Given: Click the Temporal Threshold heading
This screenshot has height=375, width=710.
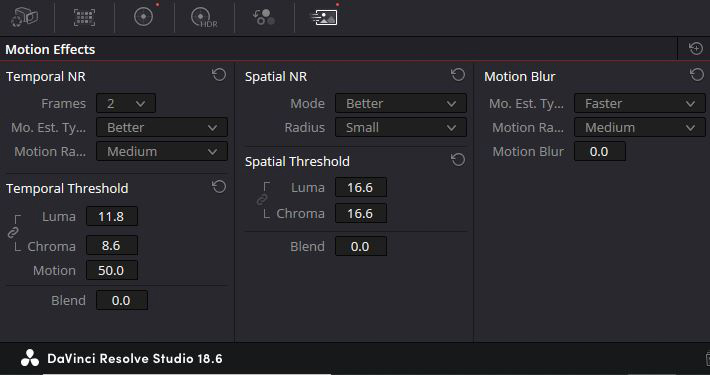Looking at the screenshot, I should pyautogui.click(x=67, y=188).
